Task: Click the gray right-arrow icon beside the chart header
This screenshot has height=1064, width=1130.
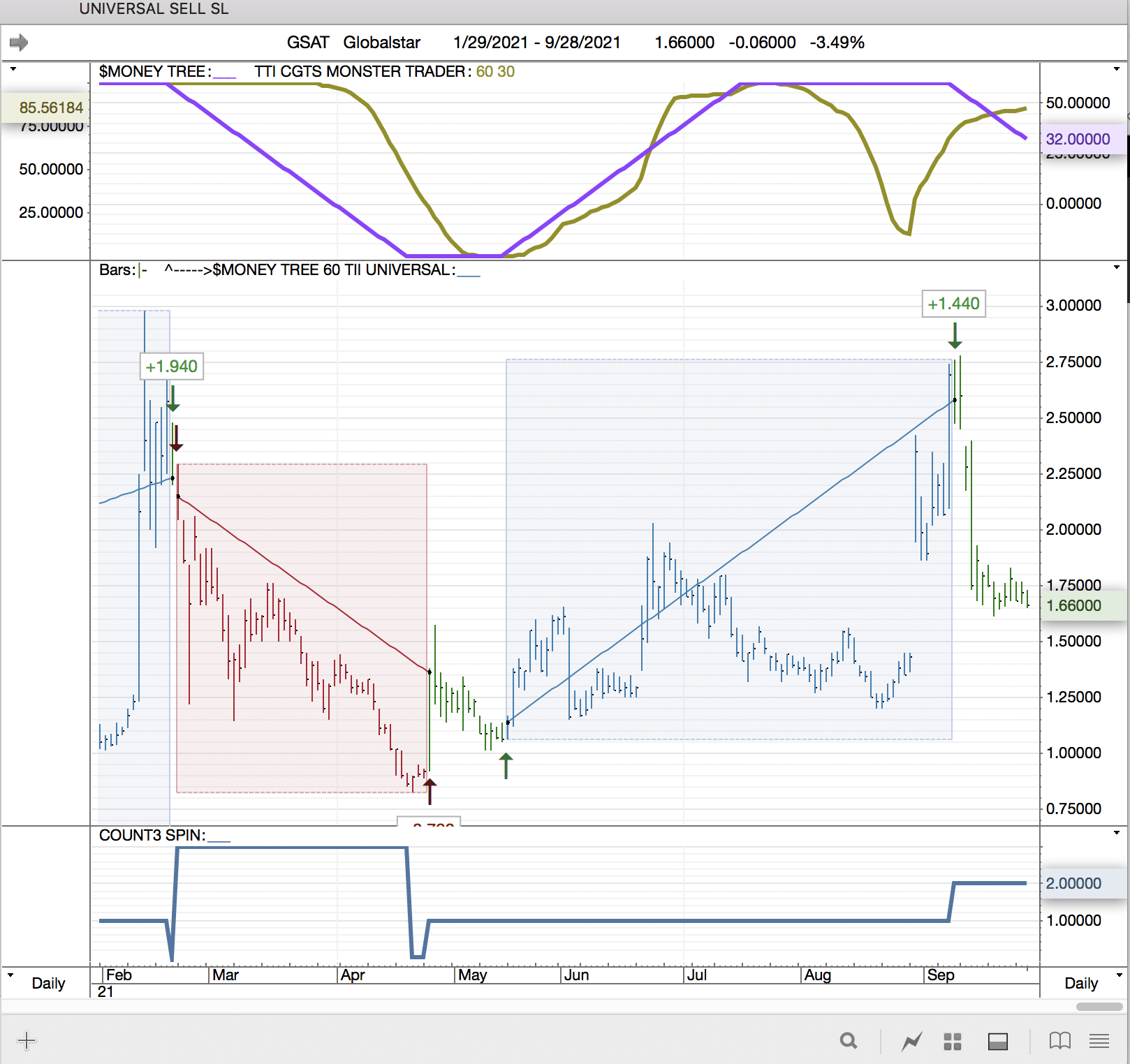Action: [19, 43]
